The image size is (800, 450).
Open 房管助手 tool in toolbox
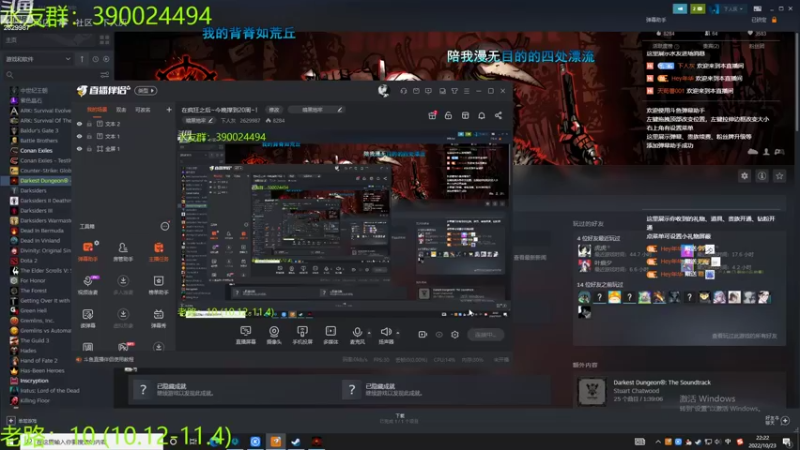pos(123,252)
